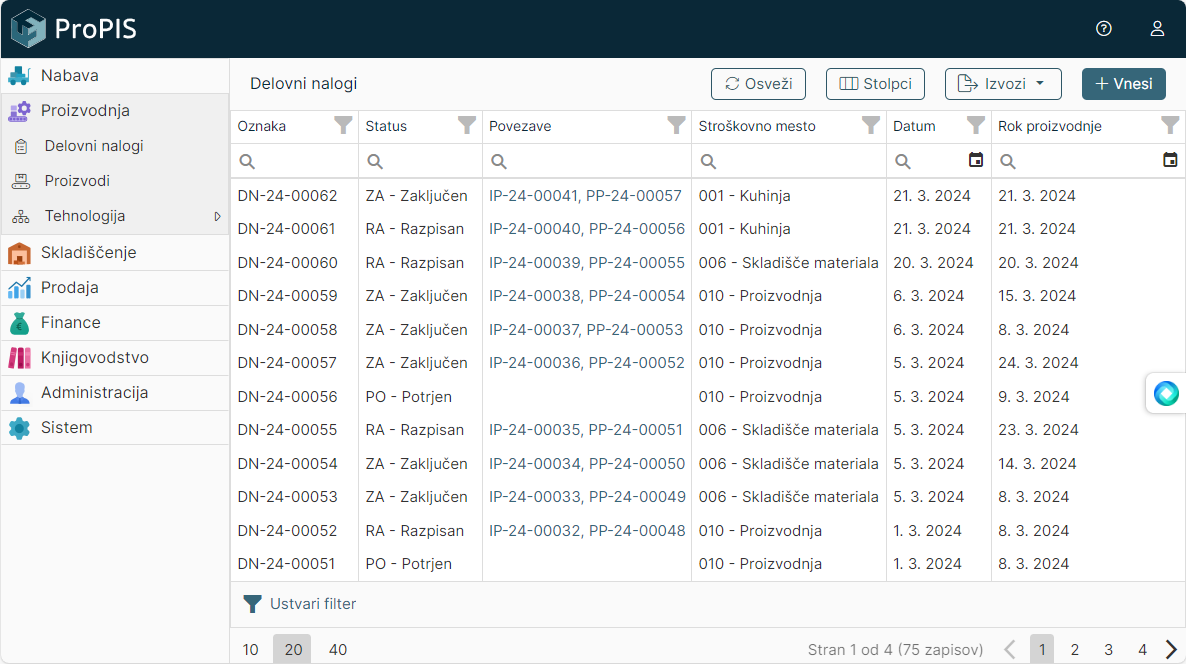Click the ProPIS logo icon
The height and width of the screenshot is (664, 1186).
point(29,29)
